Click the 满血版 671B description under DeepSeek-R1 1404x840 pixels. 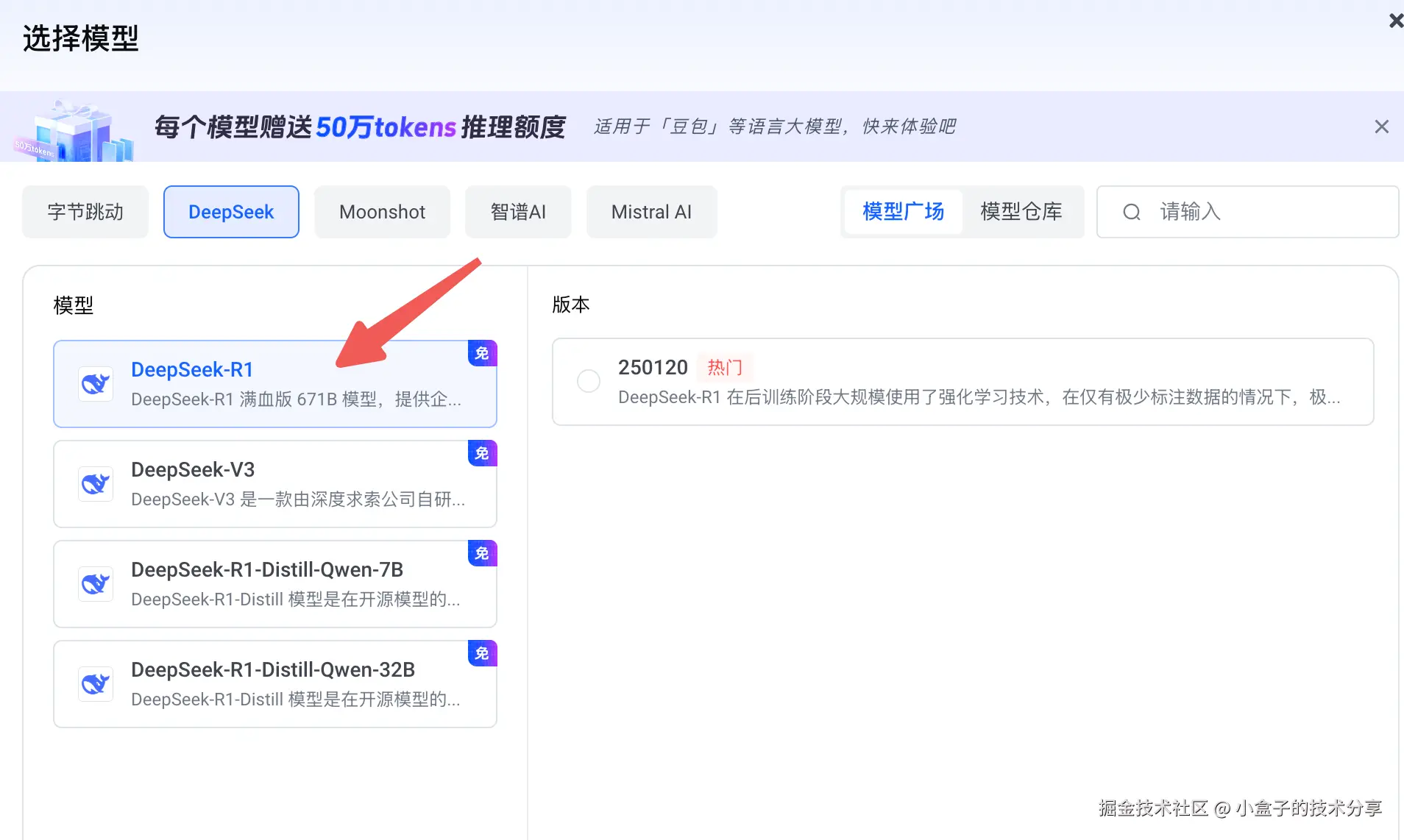pos(297,399)
